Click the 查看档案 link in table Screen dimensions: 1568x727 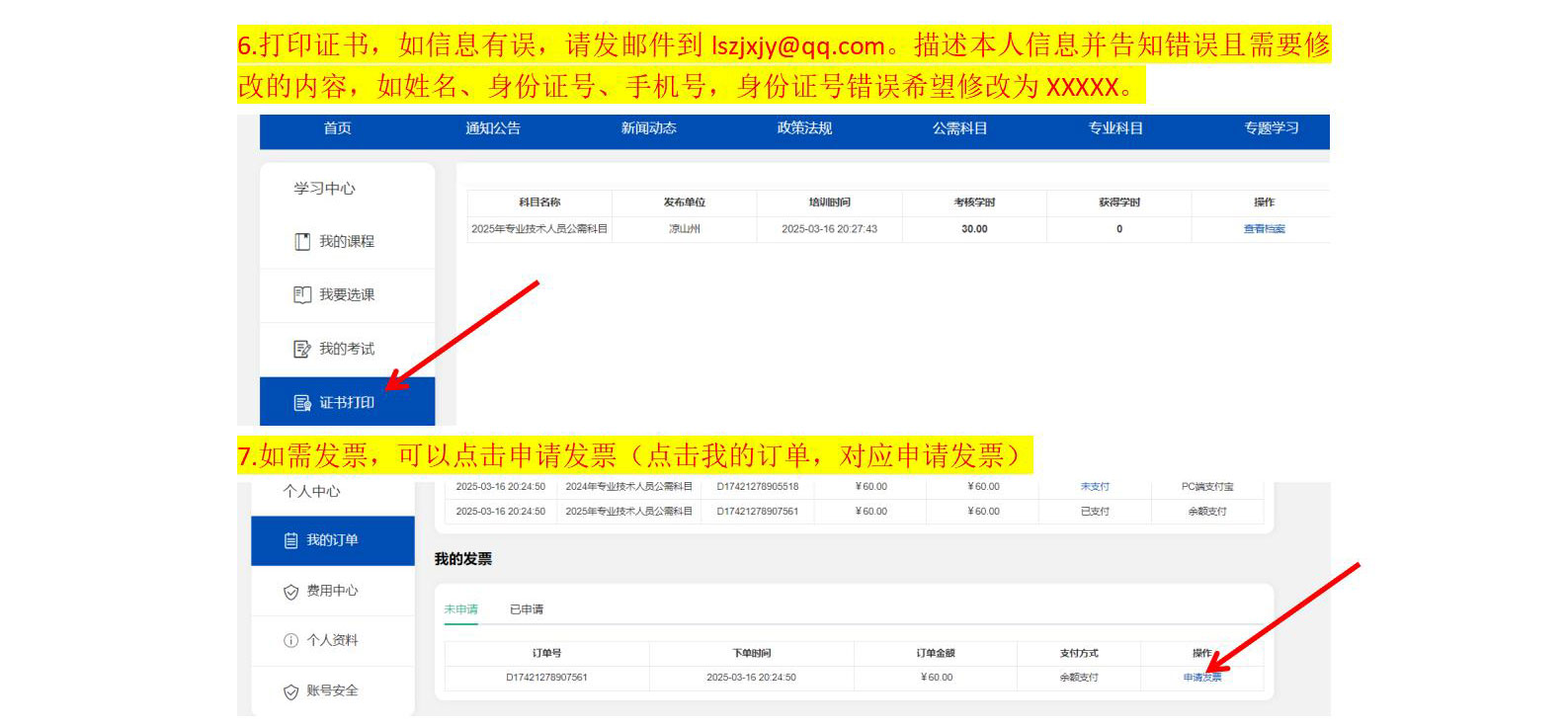click(1264, 229)
